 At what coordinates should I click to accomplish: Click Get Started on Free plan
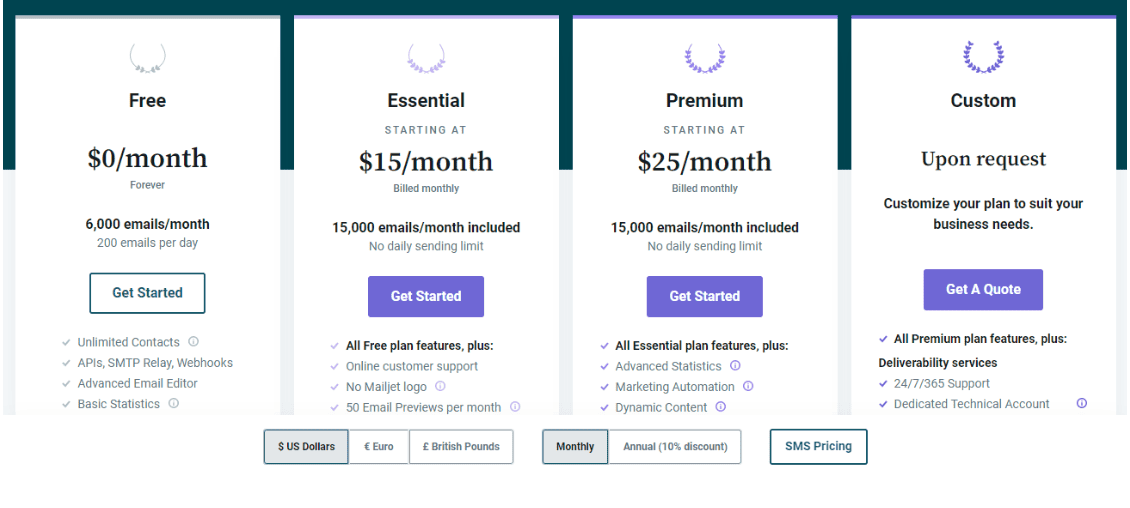pos(147,293)
